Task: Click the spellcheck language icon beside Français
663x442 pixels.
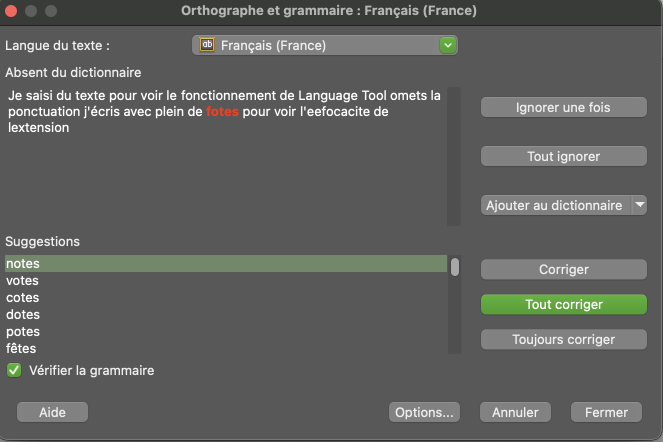Action: 208,45
